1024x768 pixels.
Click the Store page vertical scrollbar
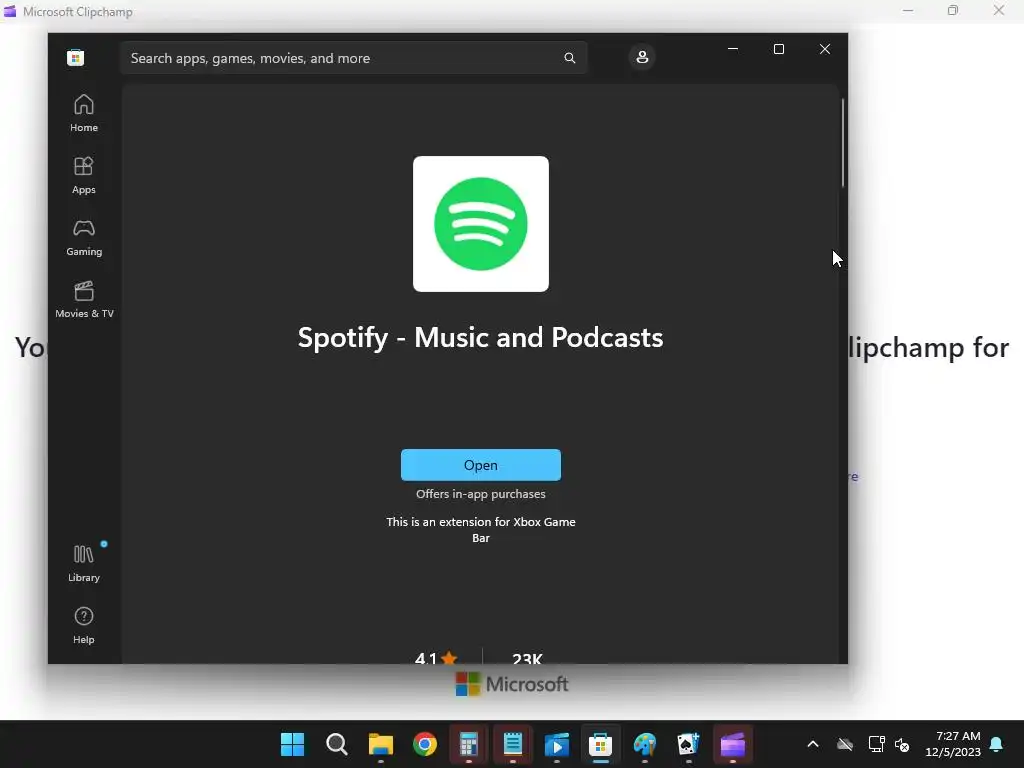[x=842, y=143]
